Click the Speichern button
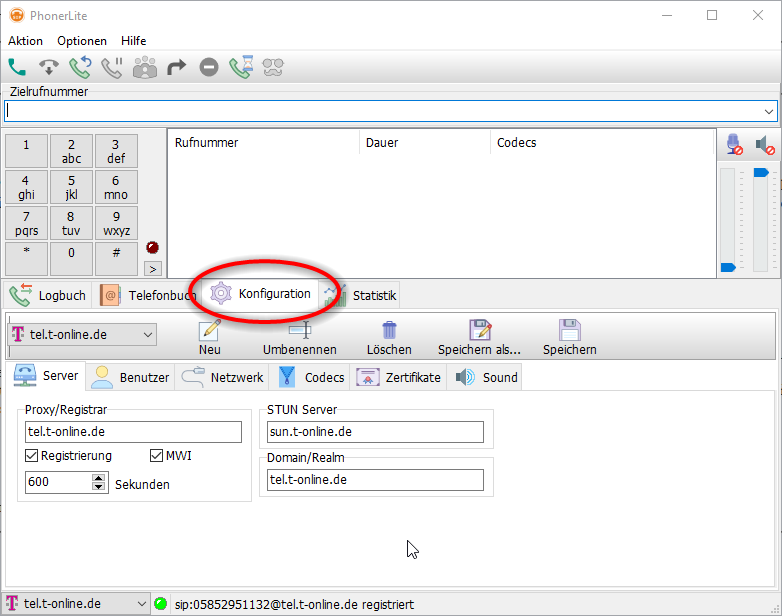Viewport: 782px width, 616px height. pos(569,337)
